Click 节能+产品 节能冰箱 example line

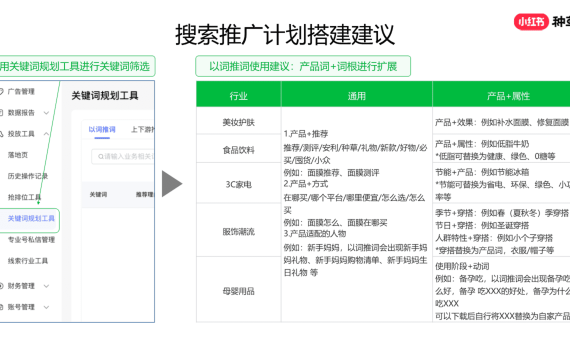(482, 172)
